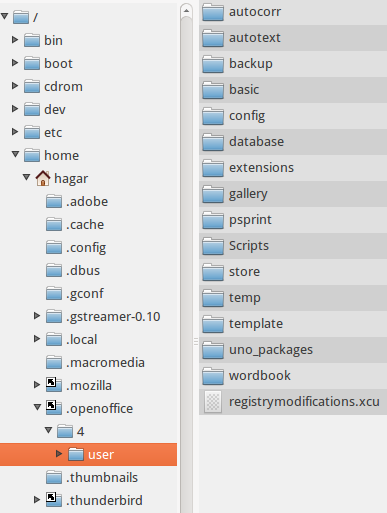The height and width of the screenshot is (513, 387).
Task: Click the .cache folder icon
Action: (54, 224)
